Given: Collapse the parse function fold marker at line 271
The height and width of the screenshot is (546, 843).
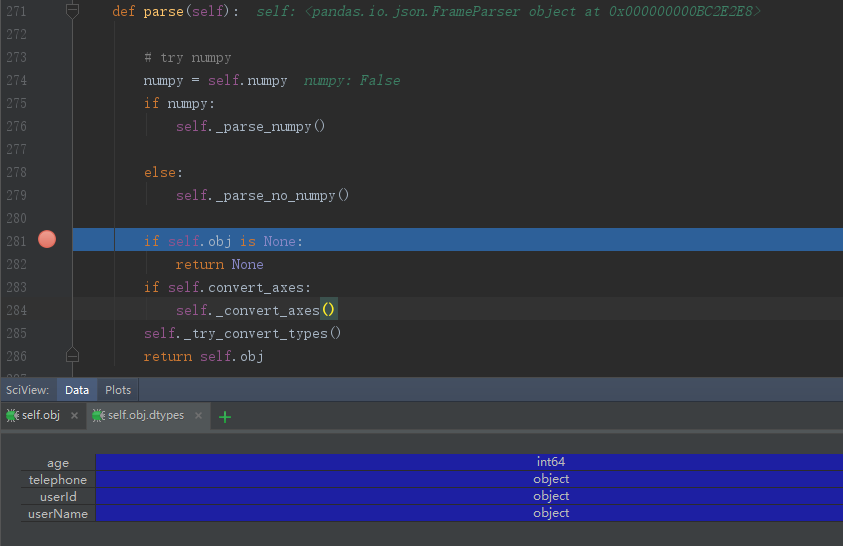Looking at the screenshot, I should click(72, 11).
